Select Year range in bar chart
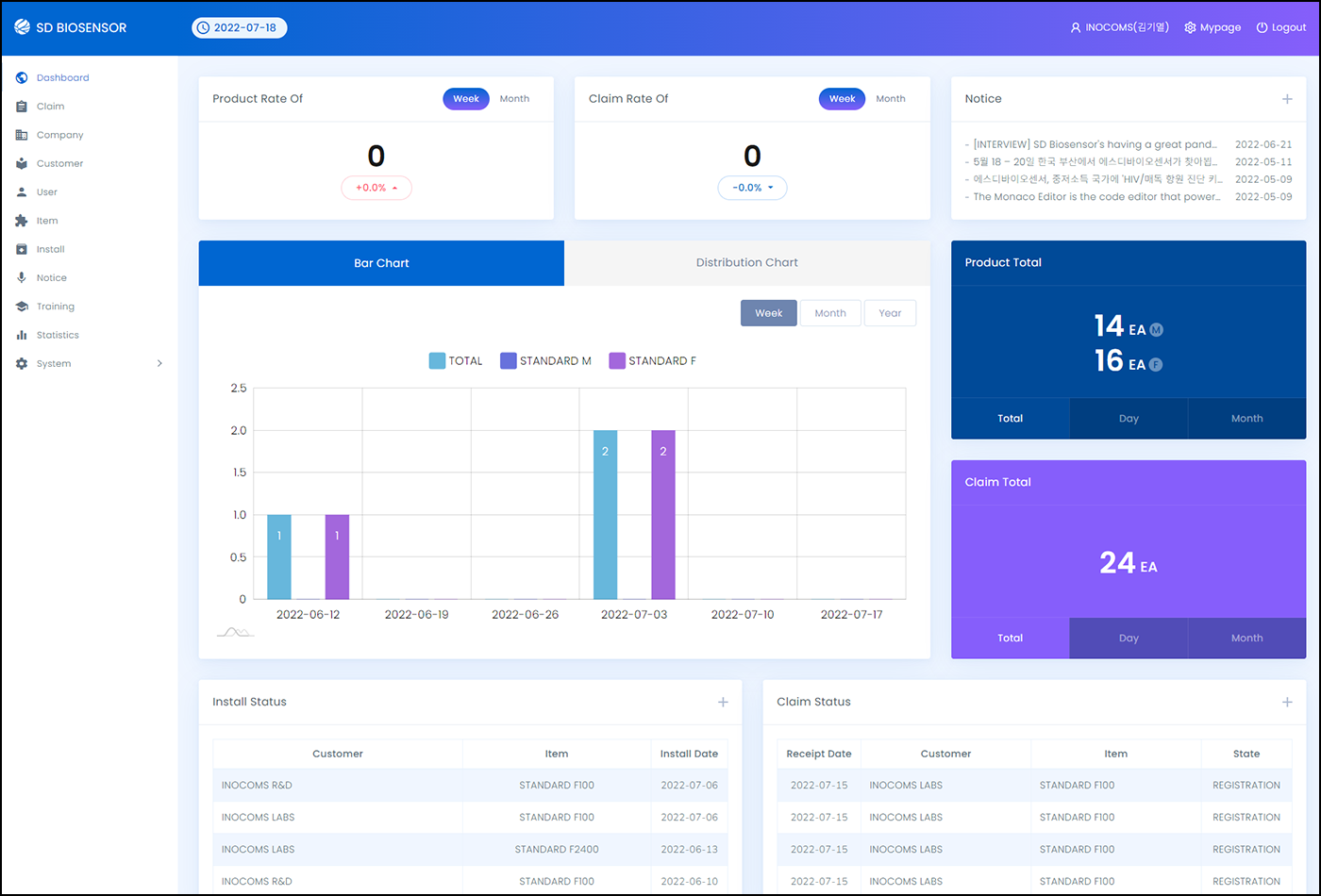The height and width of the screenshot is (896, 1321). pyautogui.click(x=890, y=313)
